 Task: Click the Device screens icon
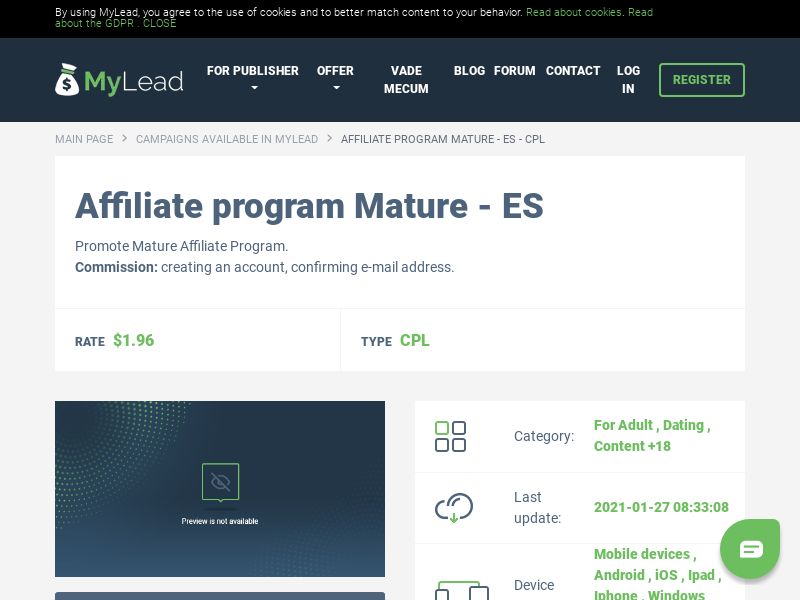(x=461, y=590)
